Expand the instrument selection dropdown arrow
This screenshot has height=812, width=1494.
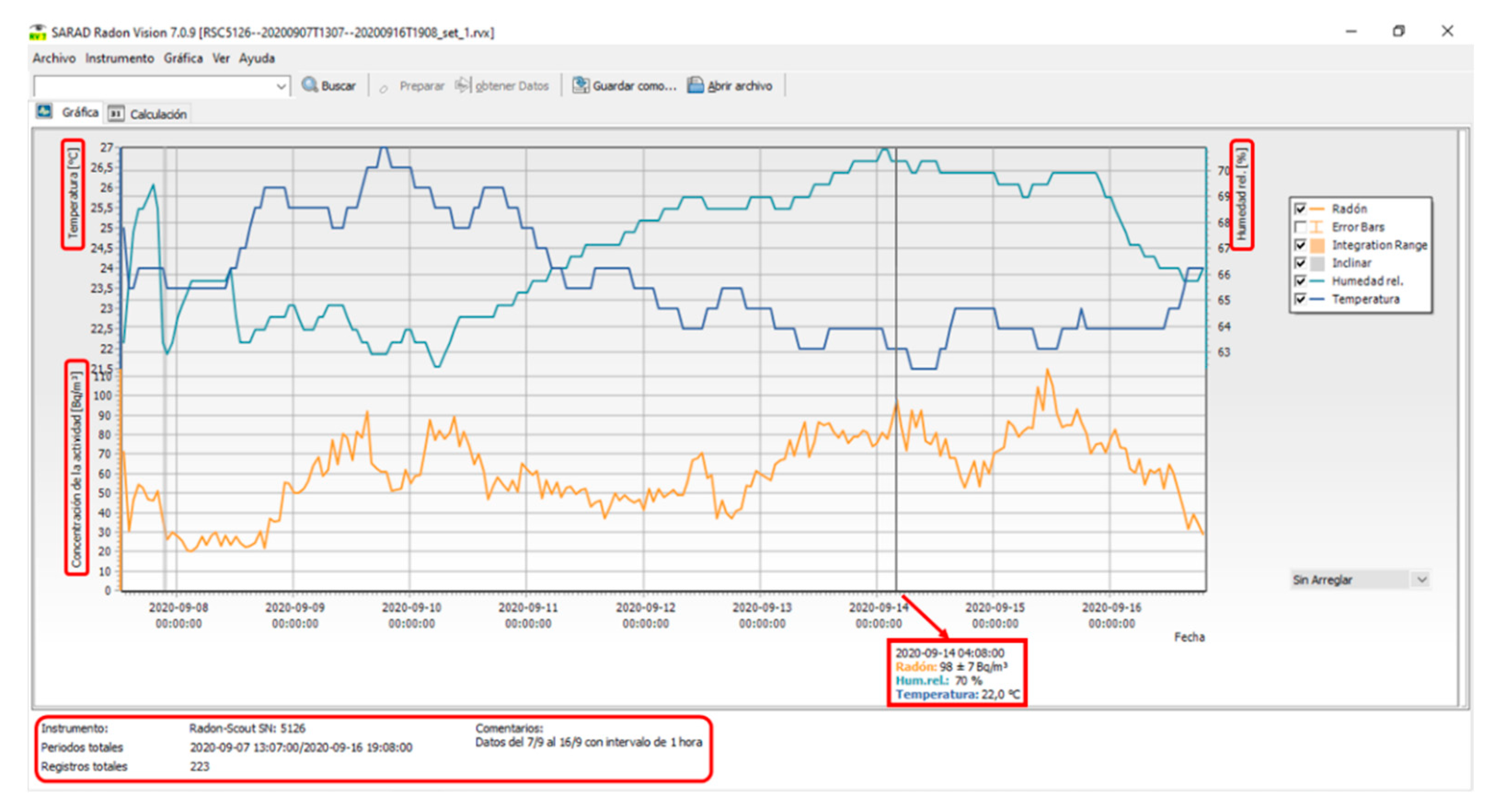(x=282, y=86)
